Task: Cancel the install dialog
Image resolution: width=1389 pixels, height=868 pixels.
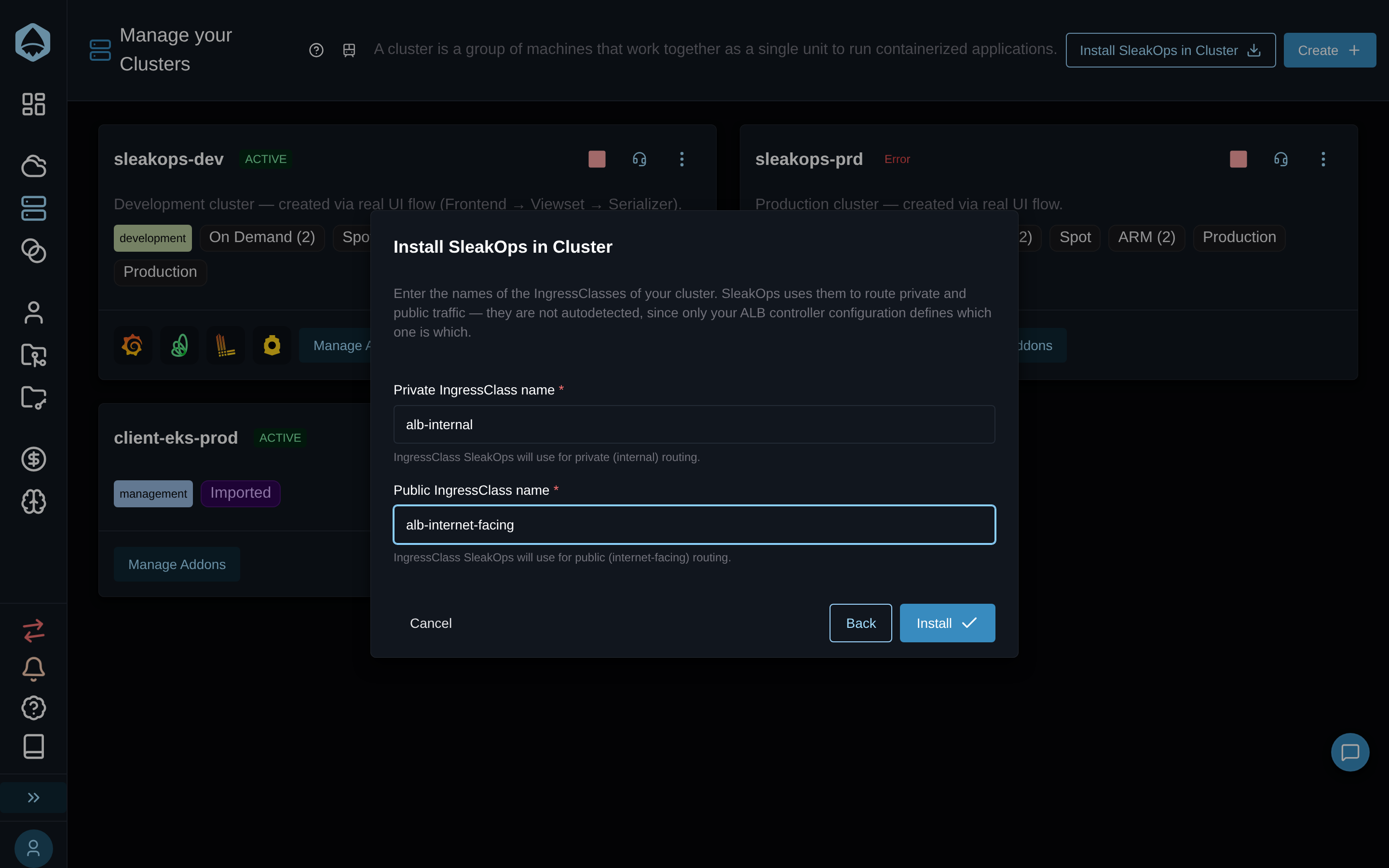Action: (x=431, y=623)
